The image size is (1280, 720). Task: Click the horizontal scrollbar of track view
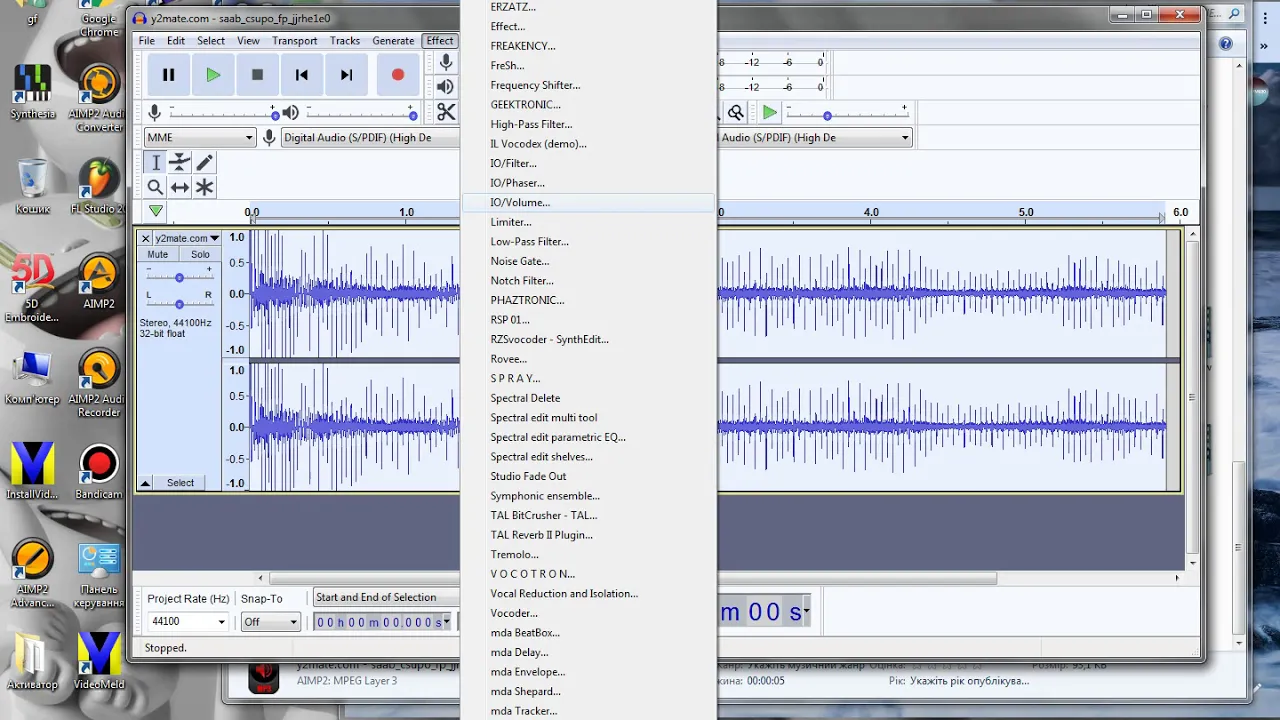tap(632, 578)
